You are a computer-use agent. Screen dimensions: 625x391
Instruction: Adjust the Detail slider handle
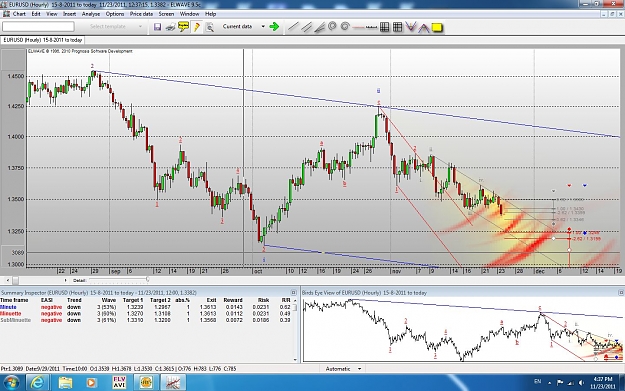coord(147,280)
